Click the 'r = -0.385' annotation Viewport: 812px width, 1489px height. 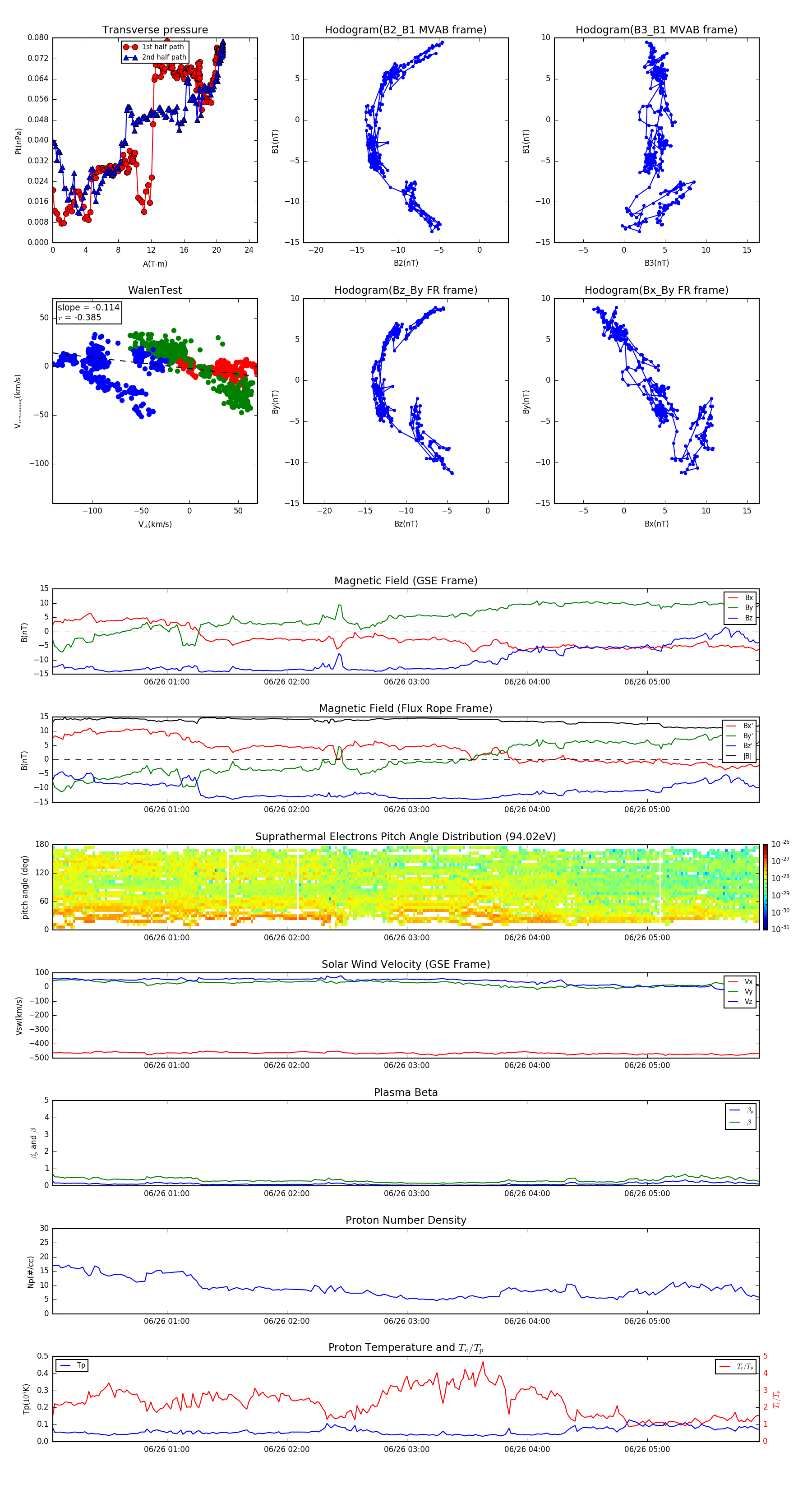[80, 317]
